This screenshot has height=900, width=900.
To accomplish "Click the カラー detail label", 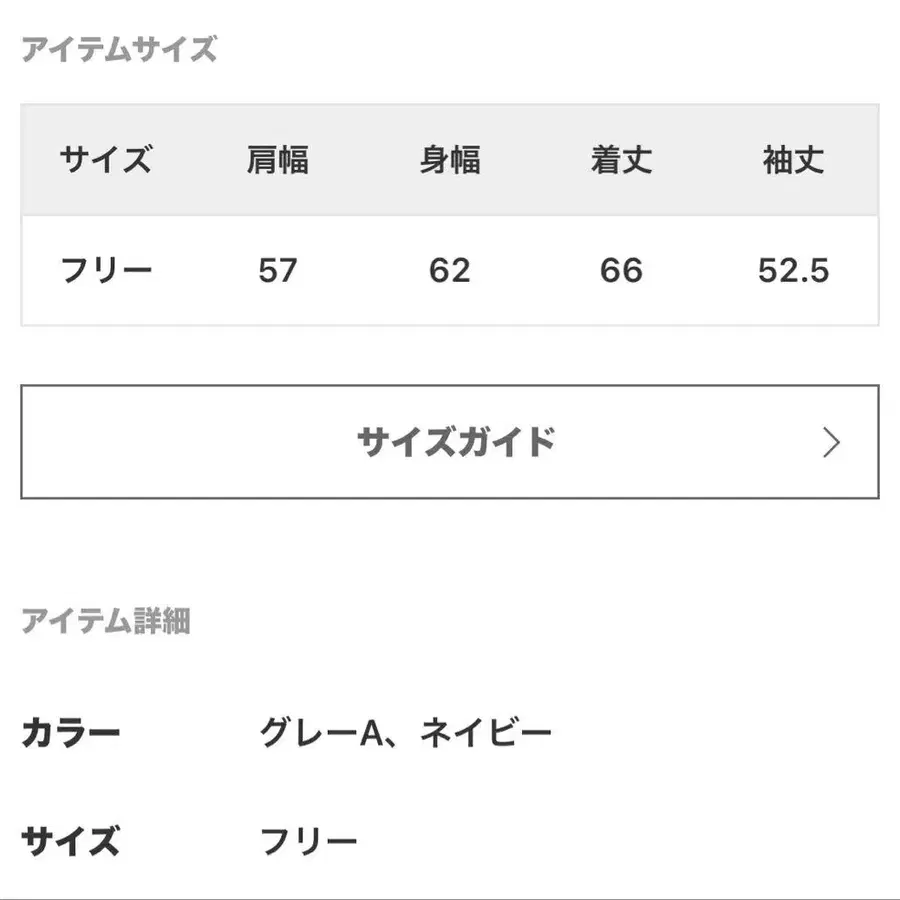I will pyautogui.click(x=70, y=734).
